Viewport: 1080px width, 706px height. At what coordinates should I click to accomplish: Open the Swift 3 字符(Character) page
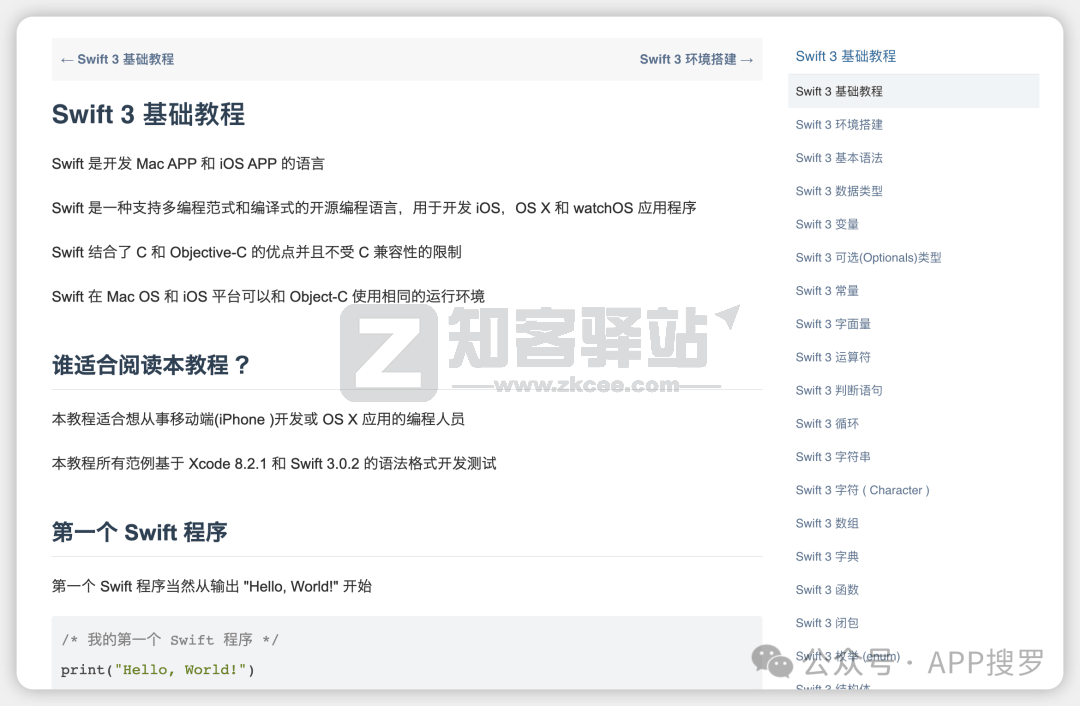(x=861, y=489)
